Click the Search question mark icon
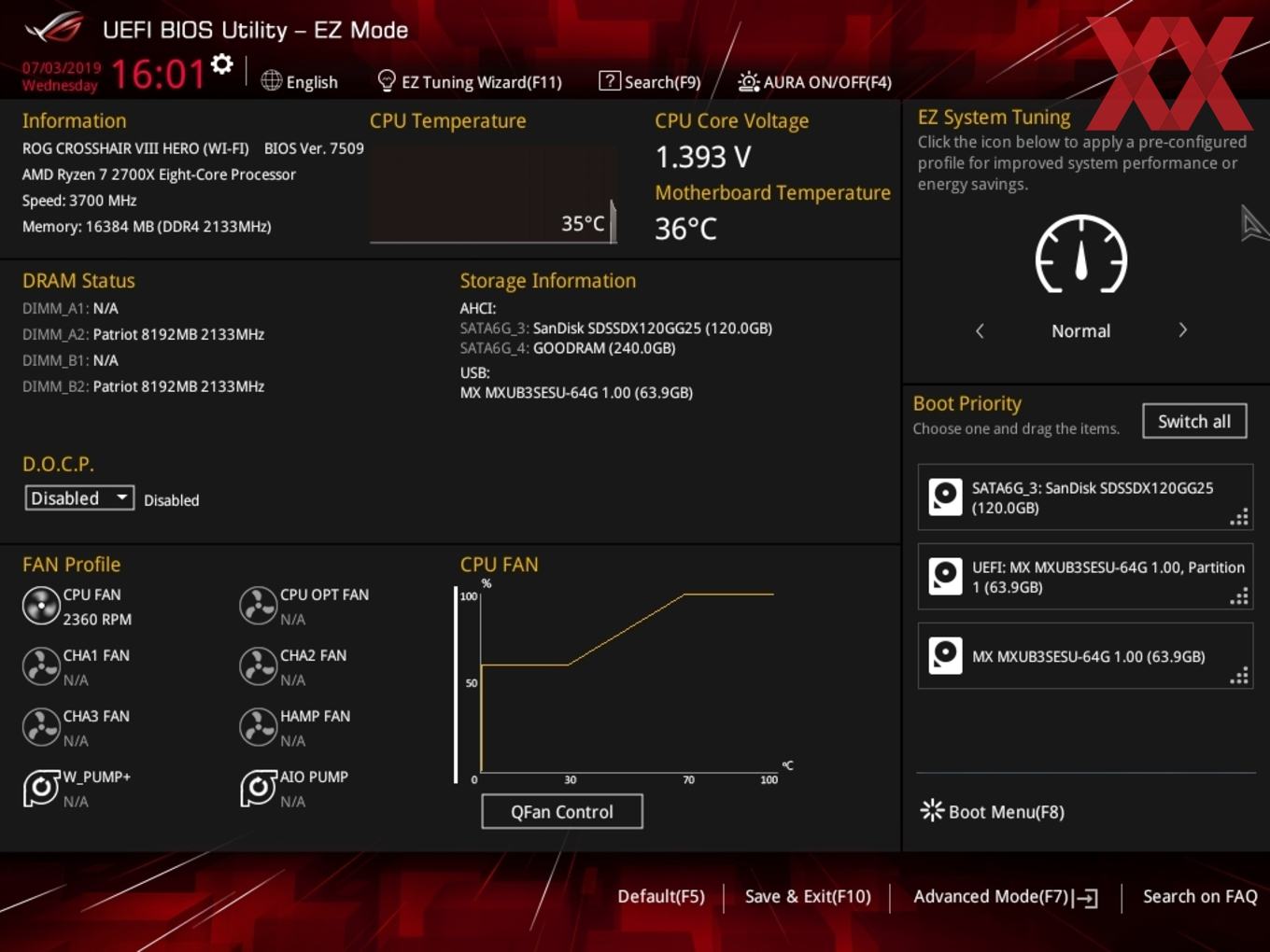The width and height of the screenshot is (1270, 952). point(609,81)
